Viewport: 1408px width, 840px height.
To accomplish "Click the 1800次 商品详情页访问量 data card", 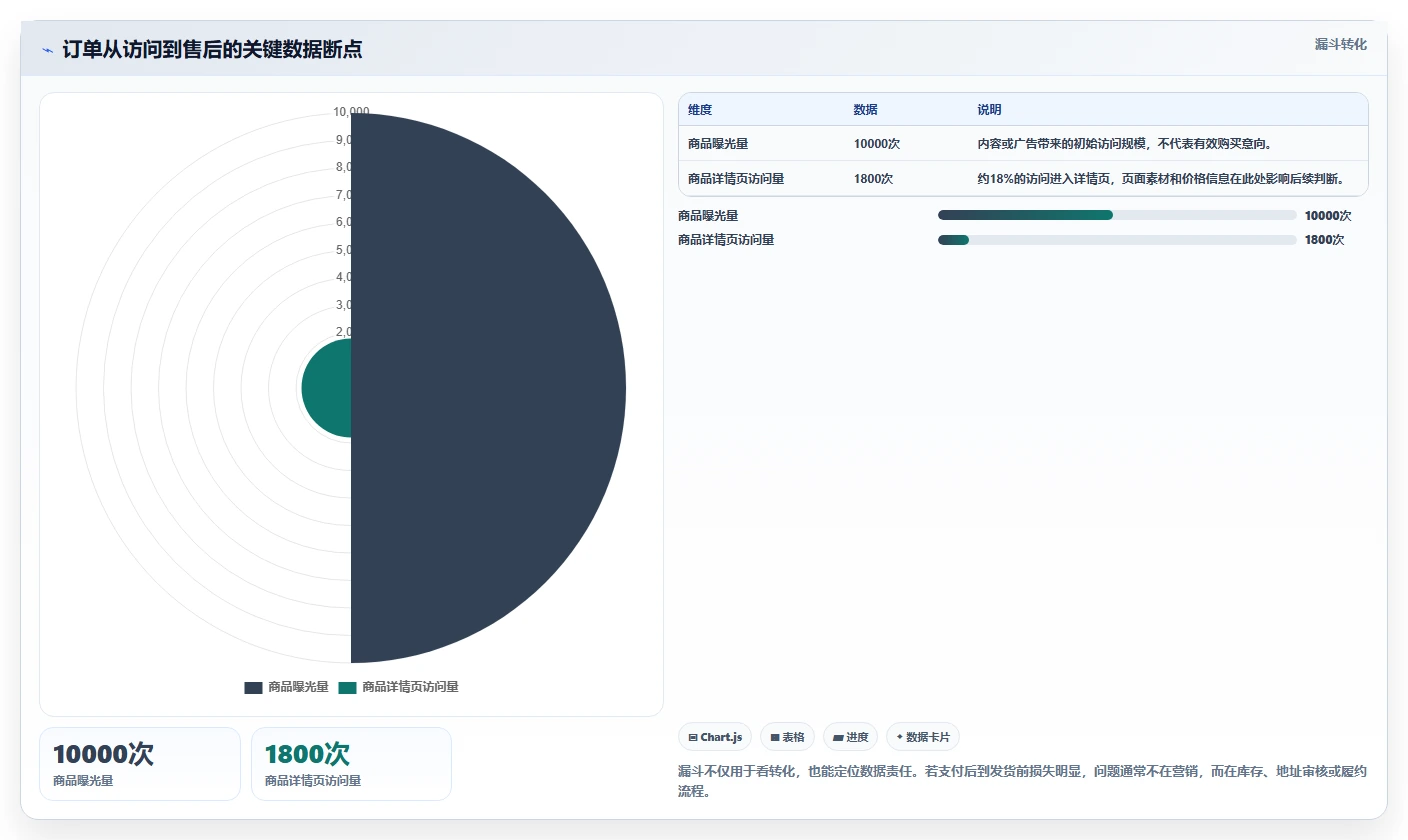I will point(351,764).
